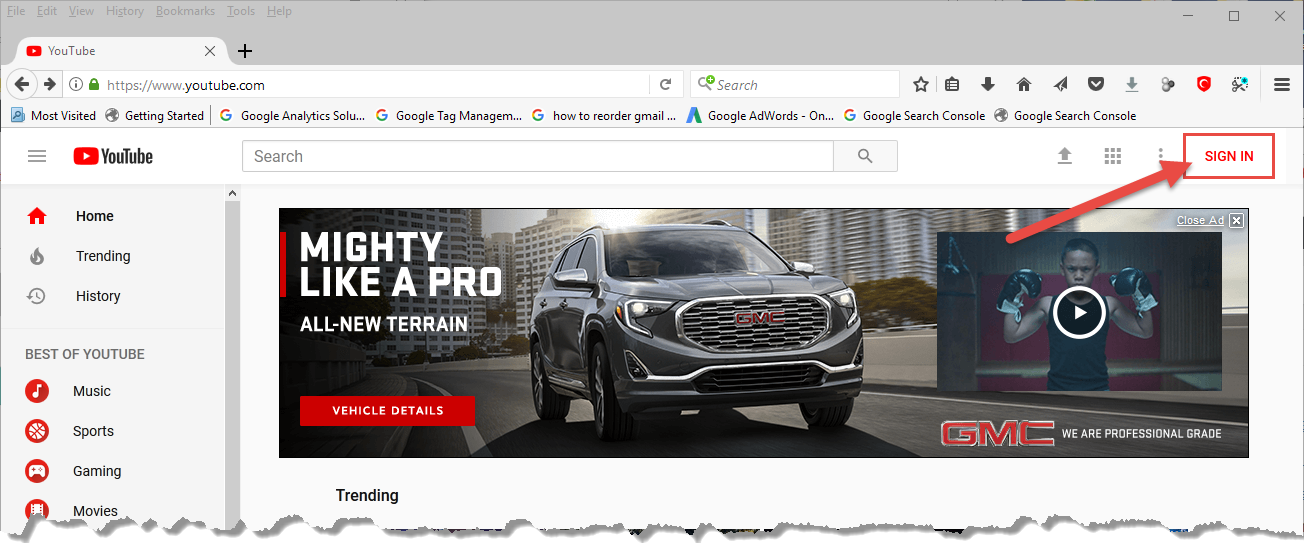Bookmark this page with the star icon

click(921, 85)
